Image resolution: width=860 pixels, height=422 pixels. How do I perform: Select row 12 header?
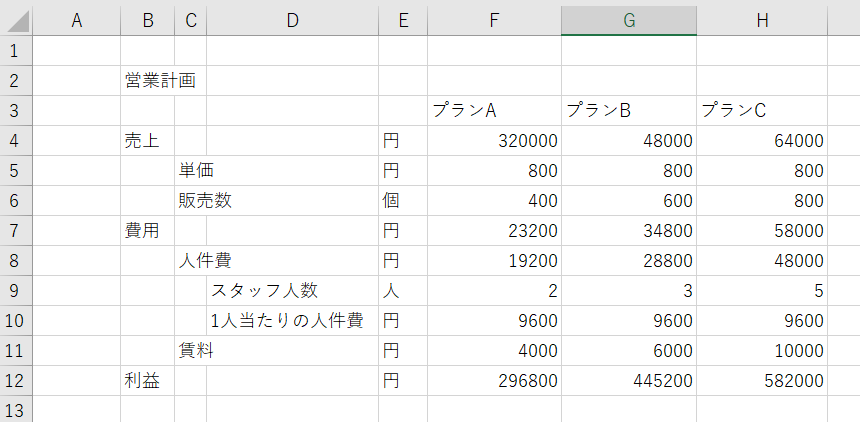click(16, 381)
